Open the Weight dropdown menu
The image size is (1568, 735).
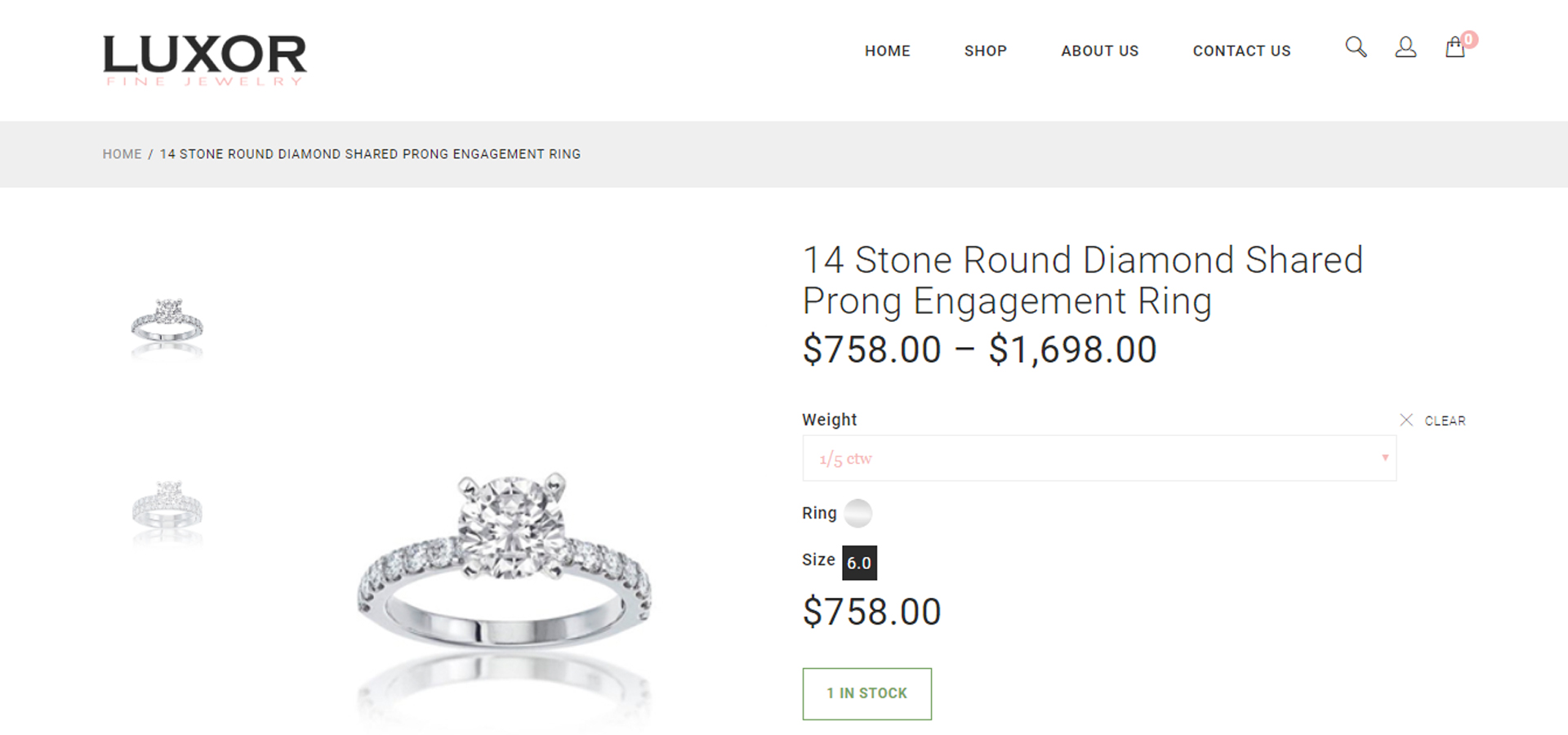(x=1098, y=458)
